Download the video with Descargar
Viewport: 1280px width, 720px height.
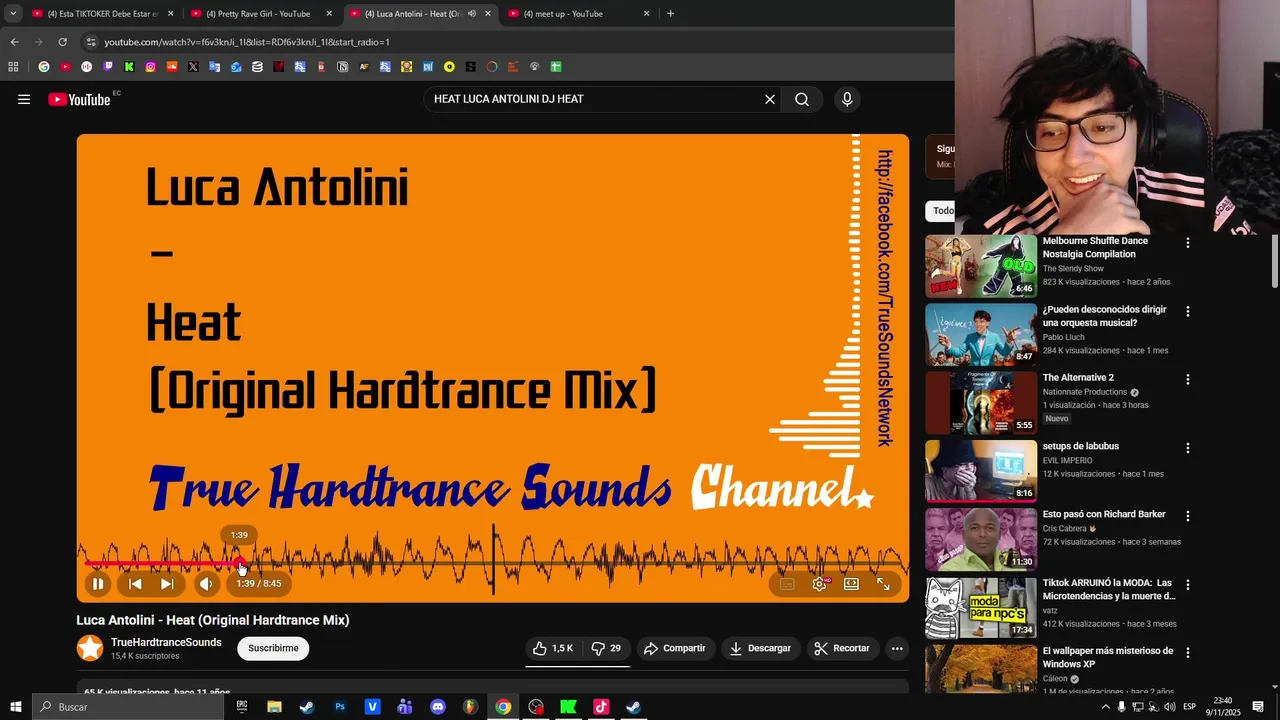[760, 648]
